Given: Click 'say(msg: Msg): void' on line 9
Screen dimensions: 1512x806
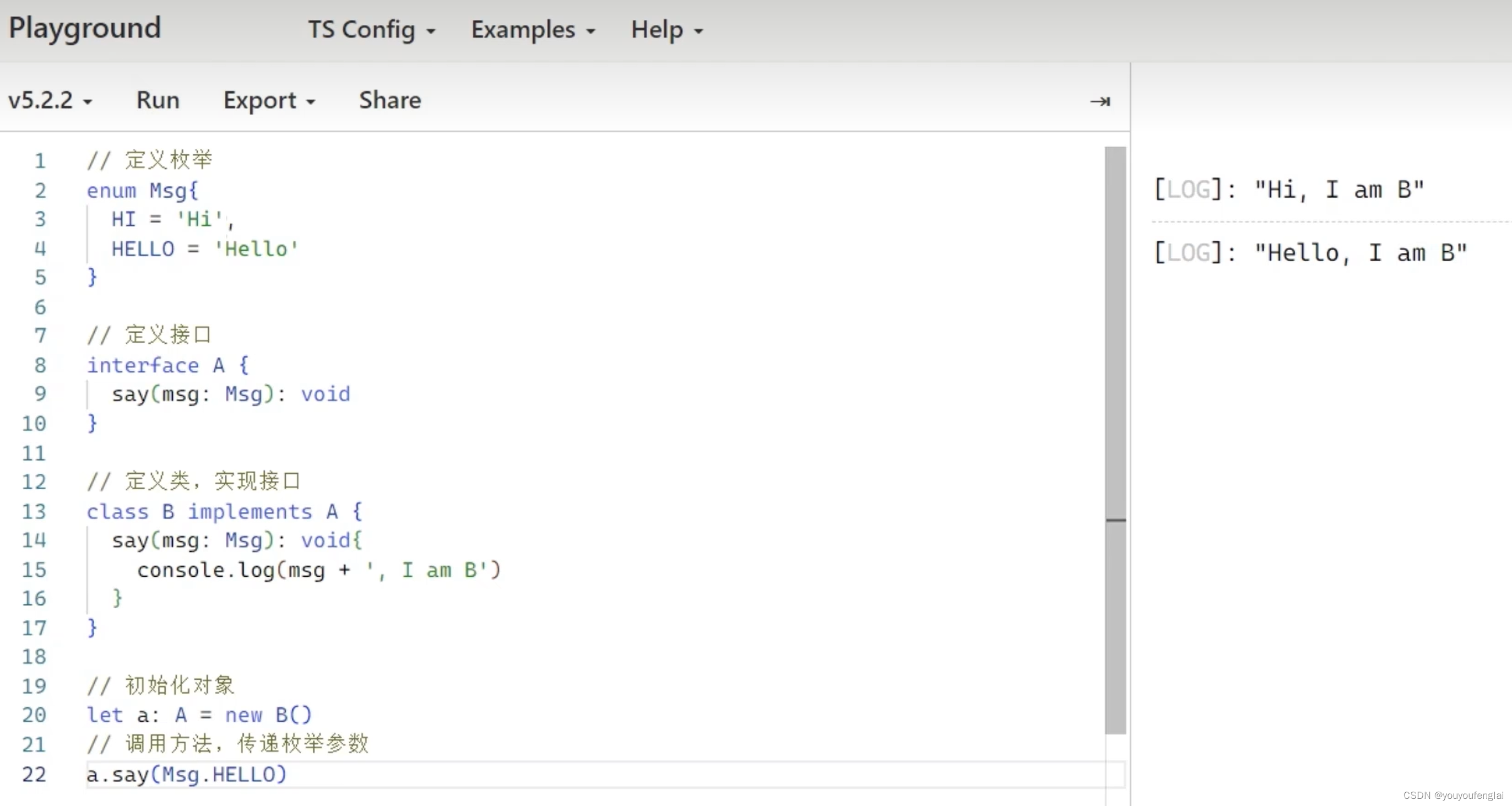Looking at the screenshot, I should (x=231, y=394).
